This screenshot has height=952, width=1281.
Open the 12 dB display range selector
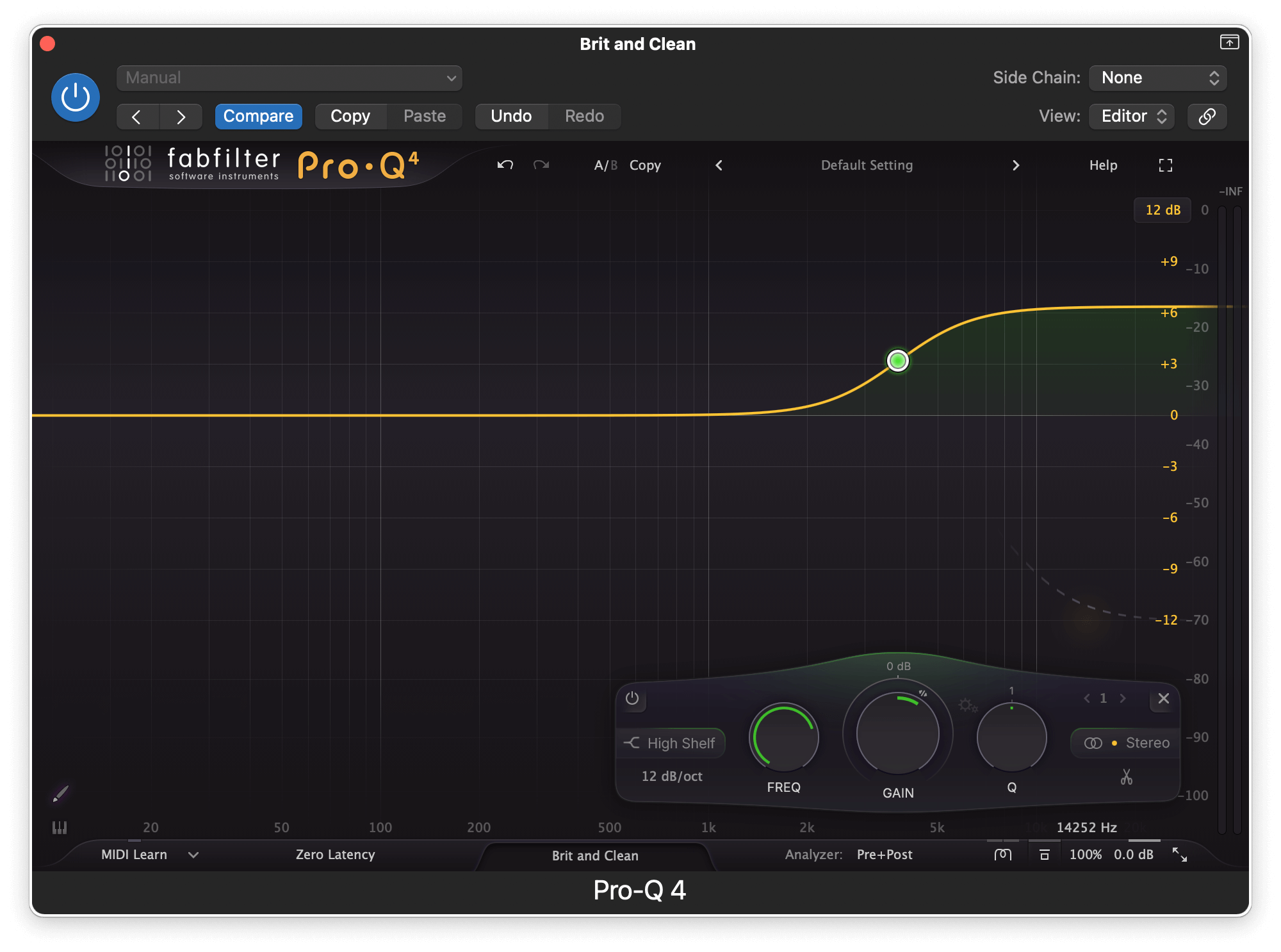point(1163,210)
